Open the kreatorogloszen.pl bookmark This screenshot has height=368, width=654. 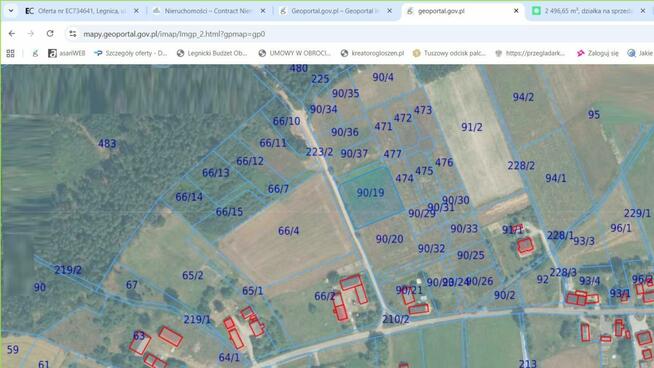point(372,53)
